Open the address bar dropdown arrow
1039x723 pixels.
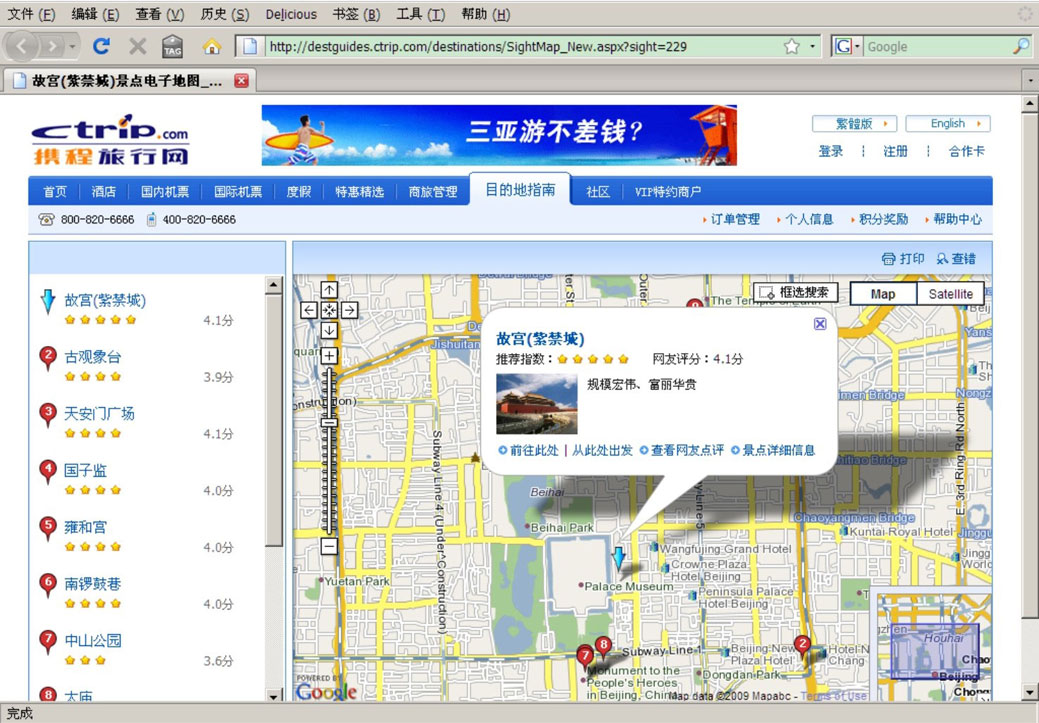coord(812,46)
